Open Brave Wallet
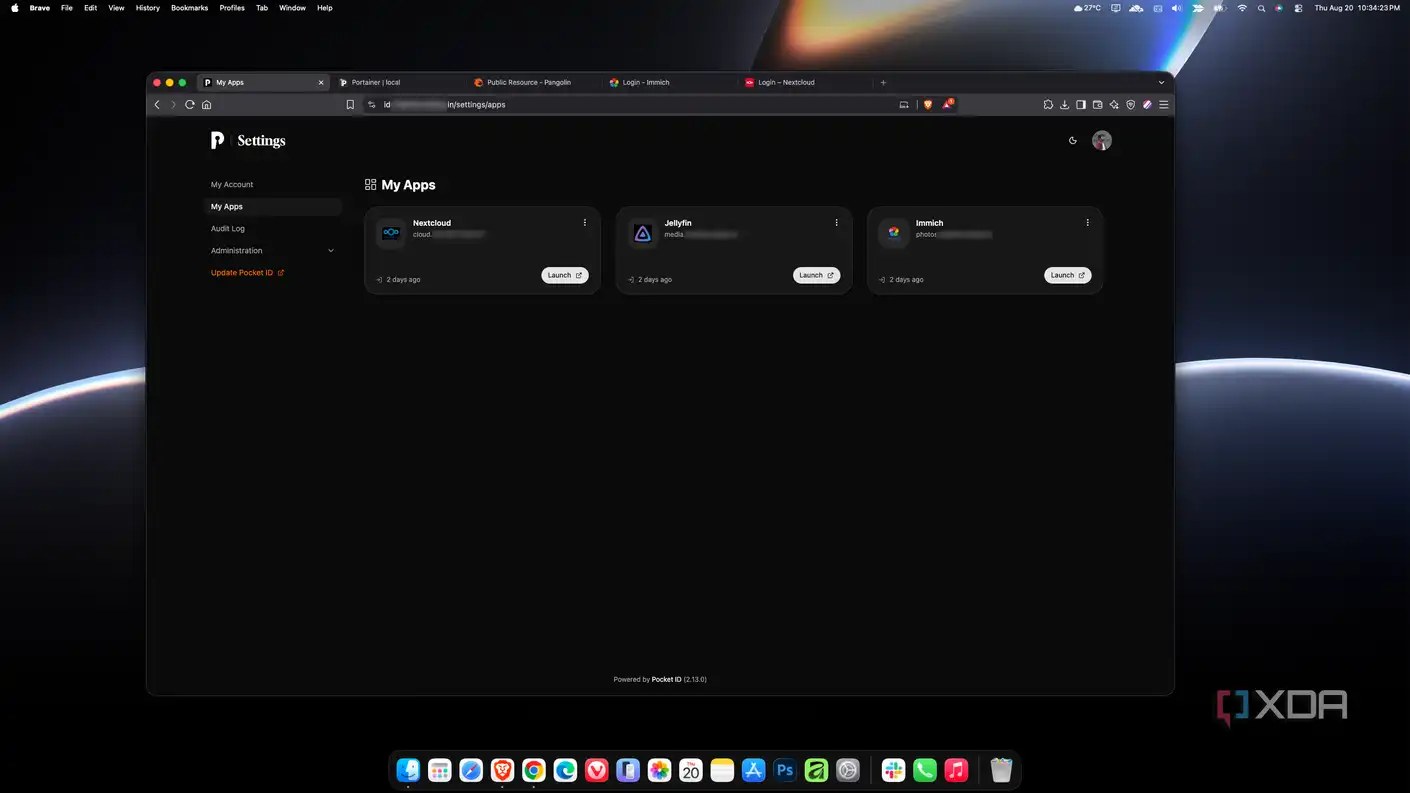1410x793 pixels. pos(1097,105)
